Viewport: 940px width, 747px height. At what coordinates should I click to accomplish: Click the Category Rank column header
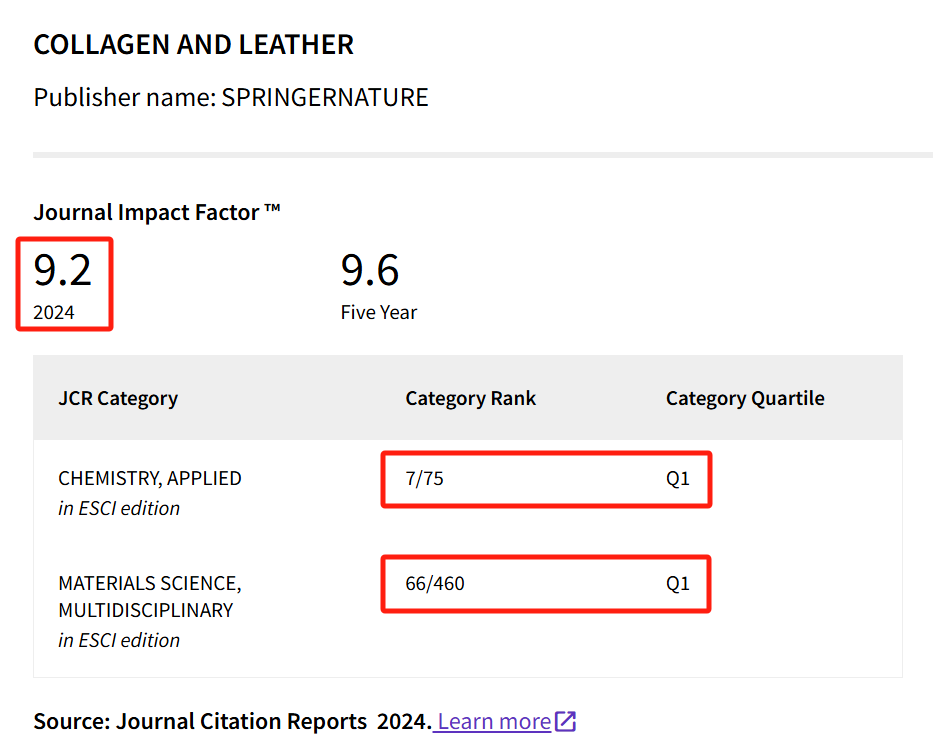[x=470, y=398]
